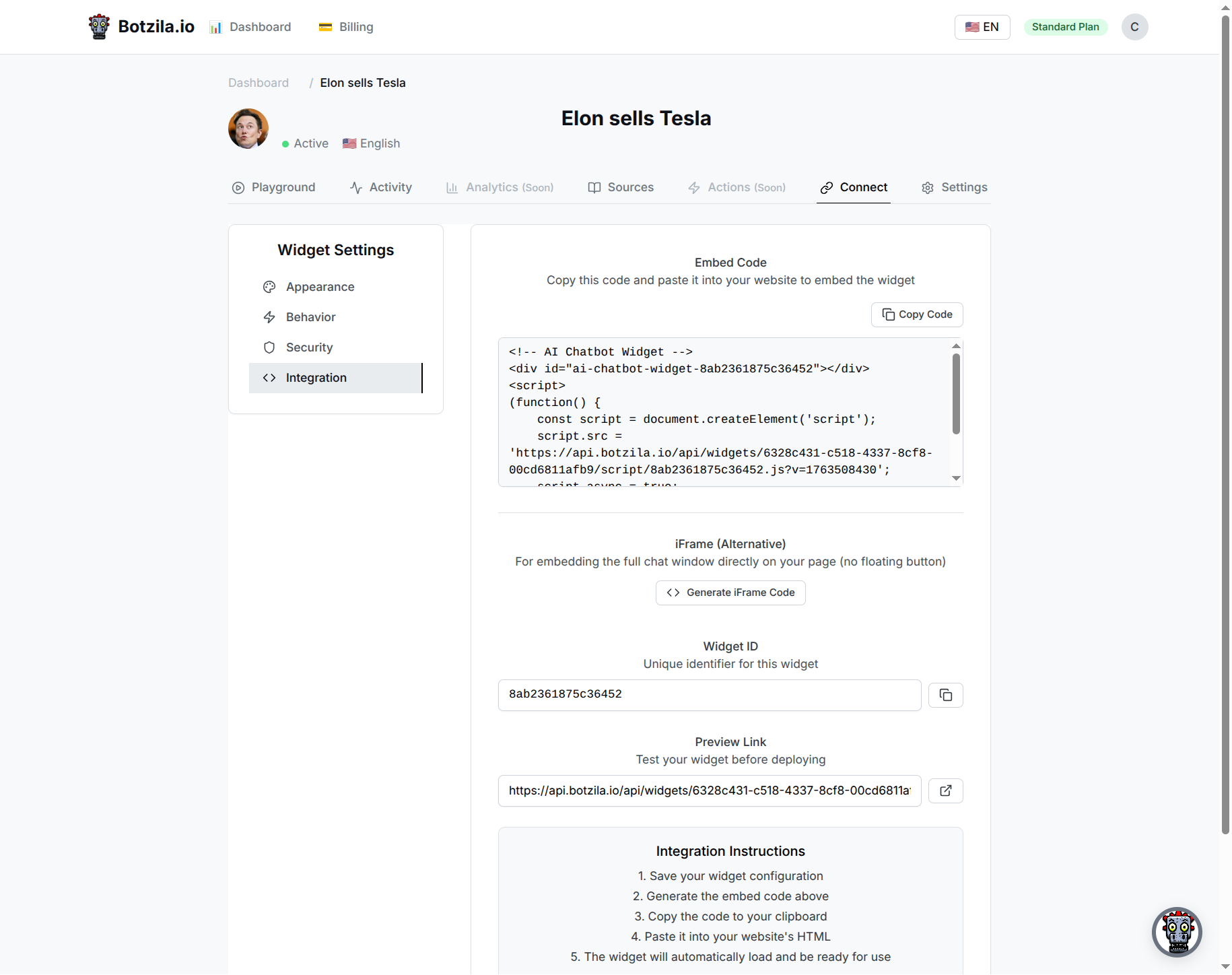Click the Security shield icon
This screenshot has height=975, width=1232.
[x=269, y=347]
